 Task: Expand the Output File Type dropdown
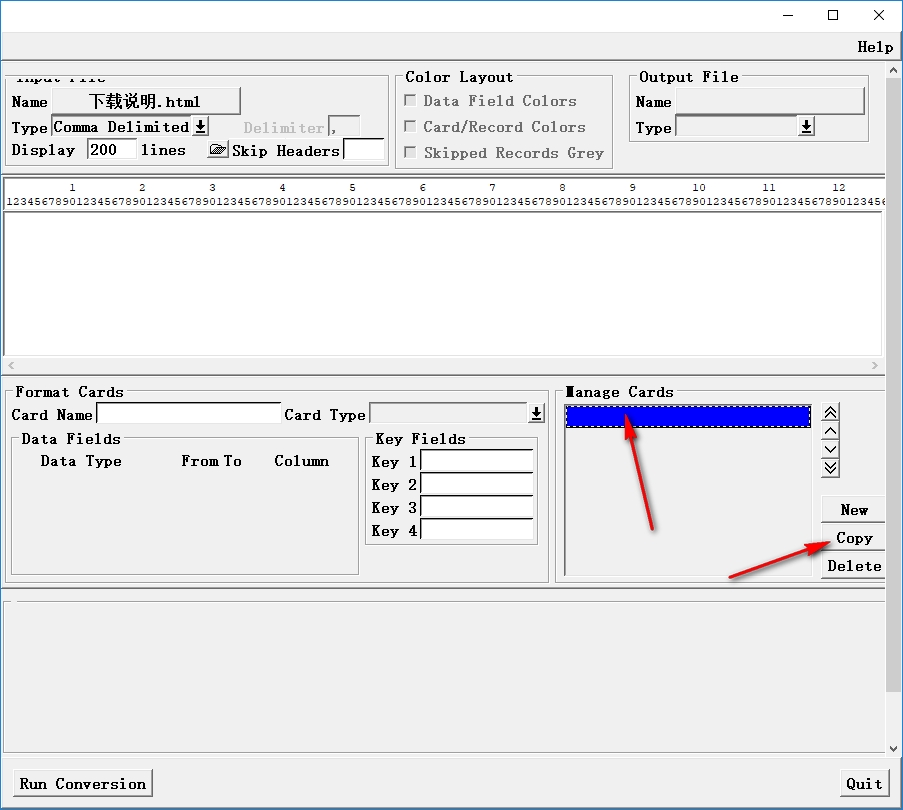[806, 127]
